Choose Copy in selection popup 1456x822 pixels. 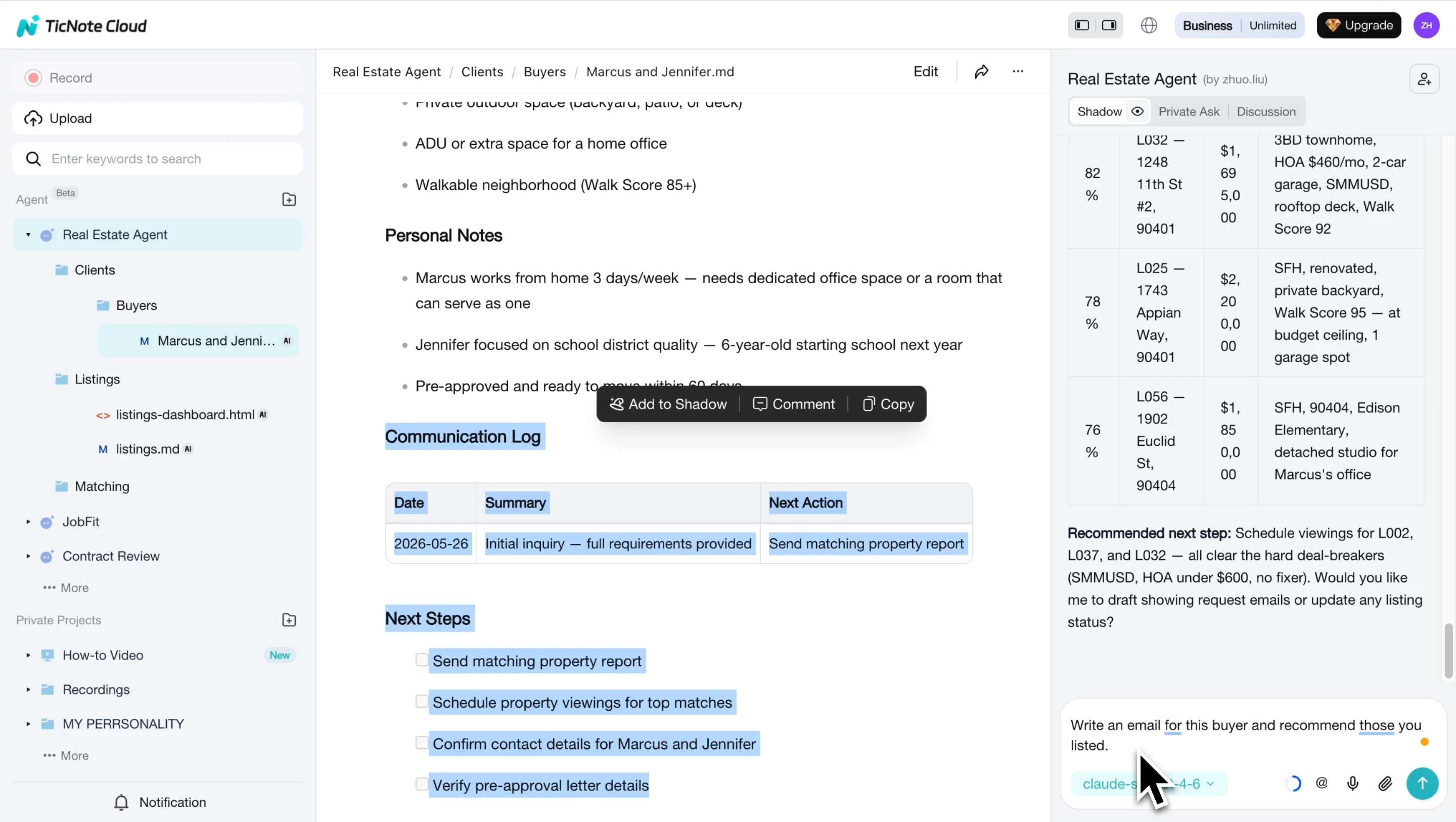click(x=889, y=404)
